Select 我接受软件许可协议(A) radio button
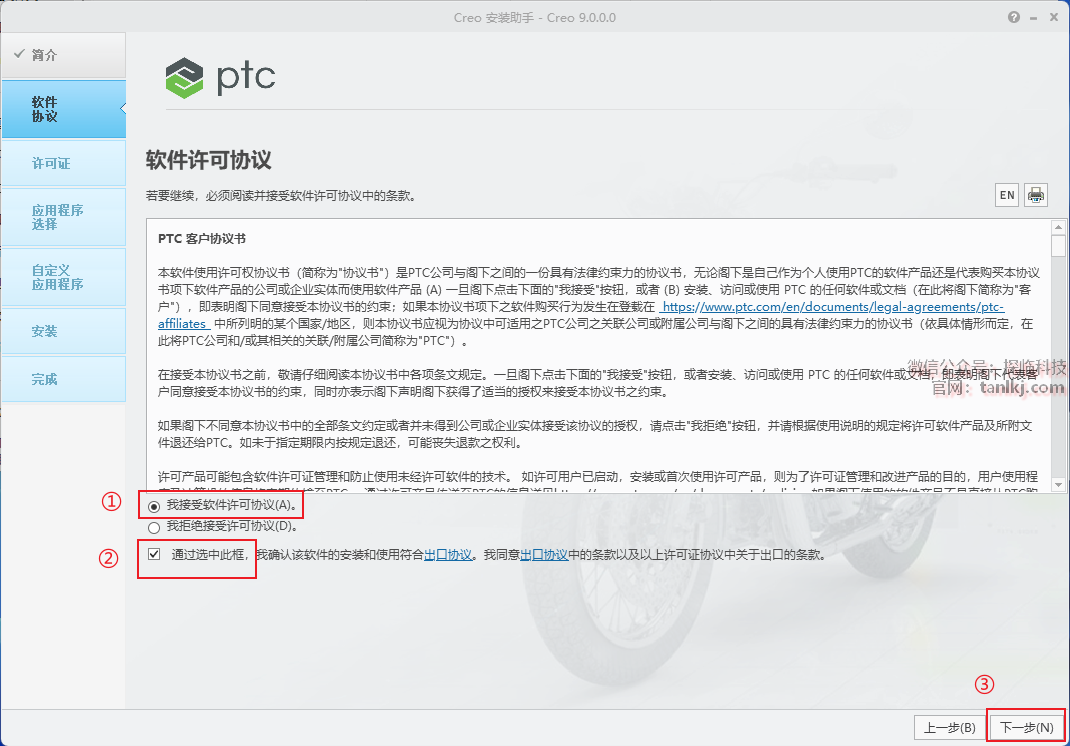Screen dimensions: 1070x746 (154, 506)
